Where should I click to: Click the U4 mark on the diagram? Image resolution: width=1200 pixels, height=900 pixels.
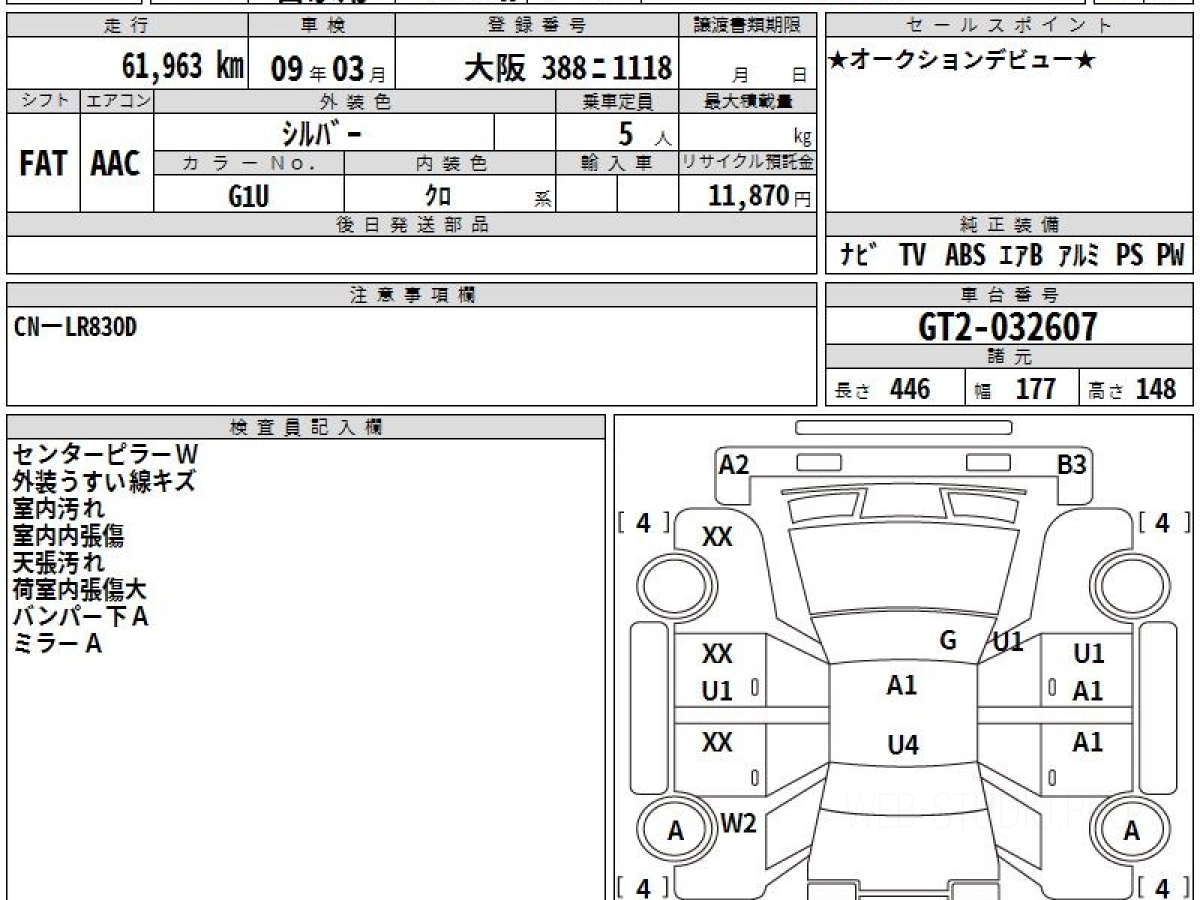tap(903, 745)
